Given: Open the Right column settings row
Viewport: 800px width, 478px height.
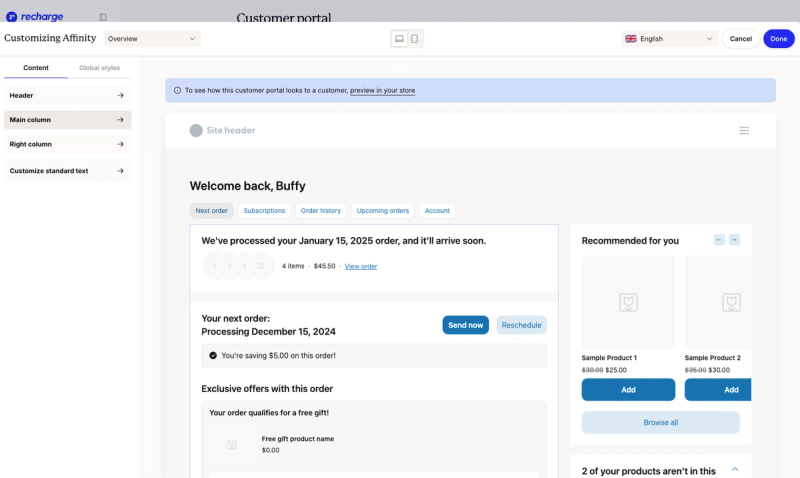Looking at the screenshot, I should click(67, 144).
